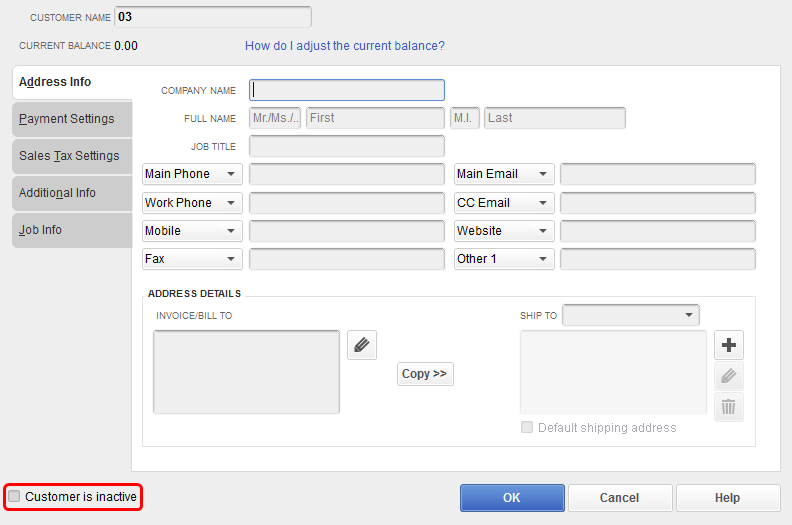Open the Main Email type dropdown
Viewport: 792px width, 525px height.
coord(504,174)
